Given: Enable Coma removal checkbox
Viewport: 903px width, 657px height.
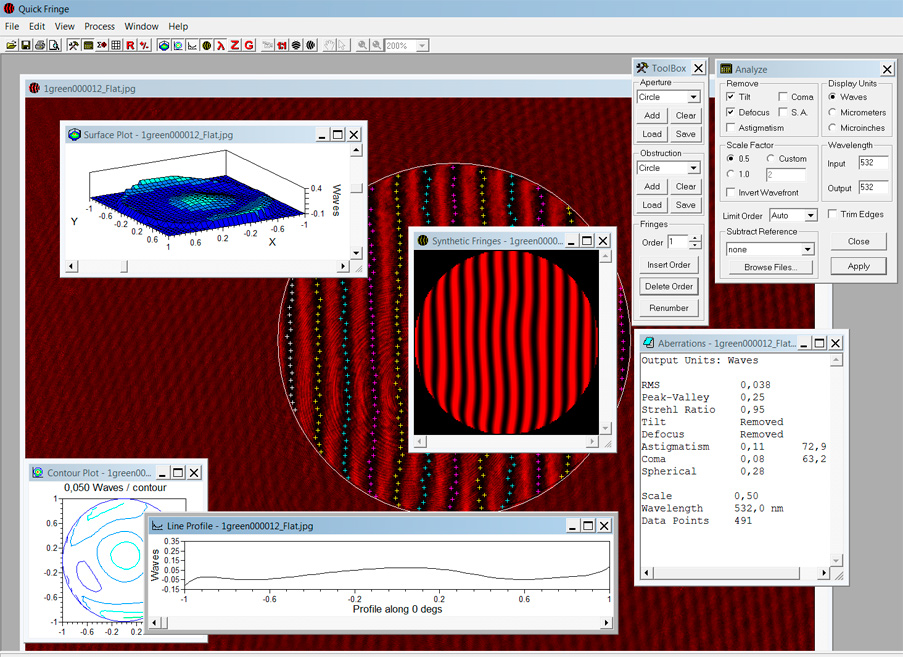Looking at the screenshot, I should point(783,97).
